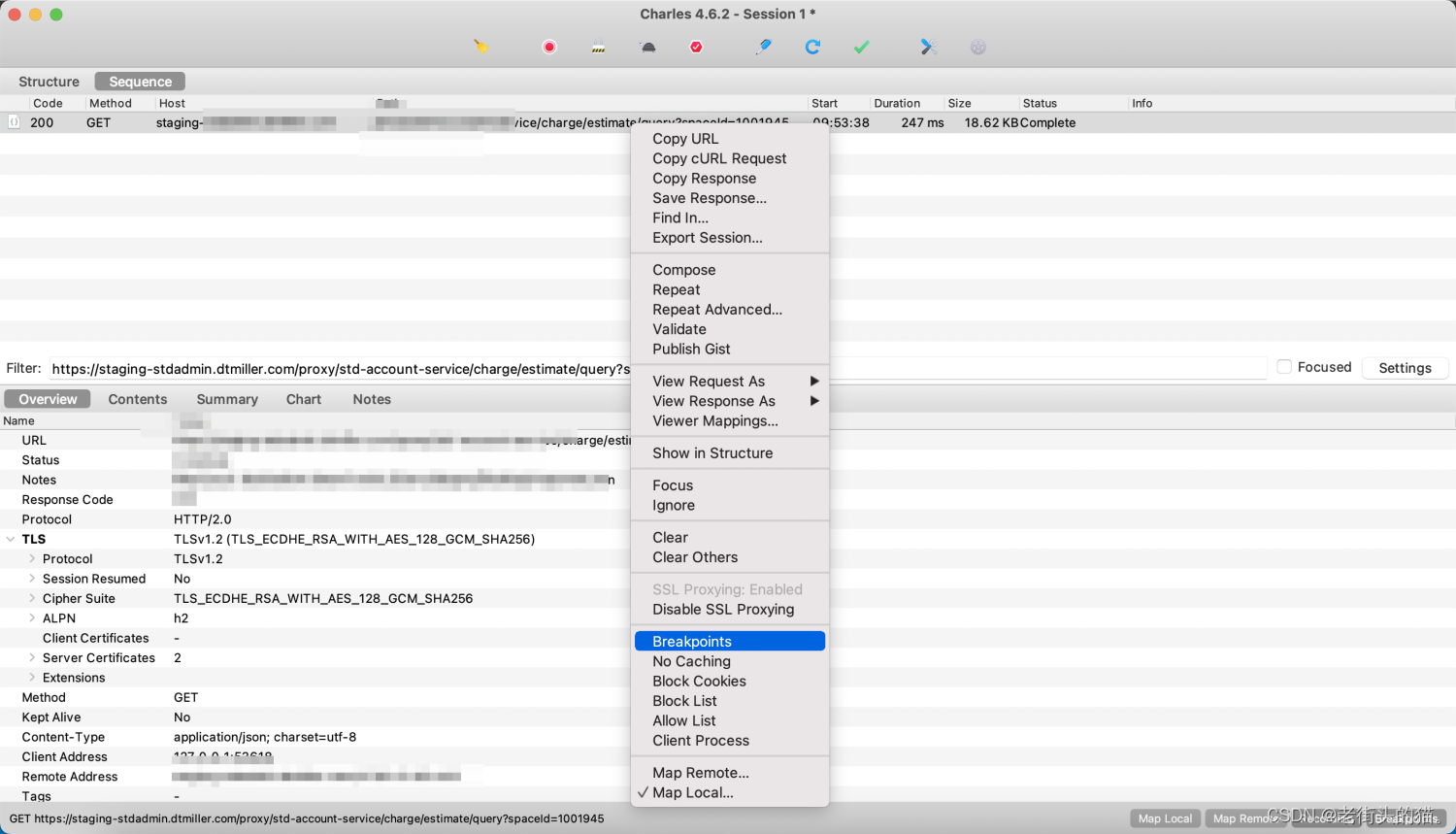
Task: Expand the Protocol node under TLS
Action: pos(32,559)
